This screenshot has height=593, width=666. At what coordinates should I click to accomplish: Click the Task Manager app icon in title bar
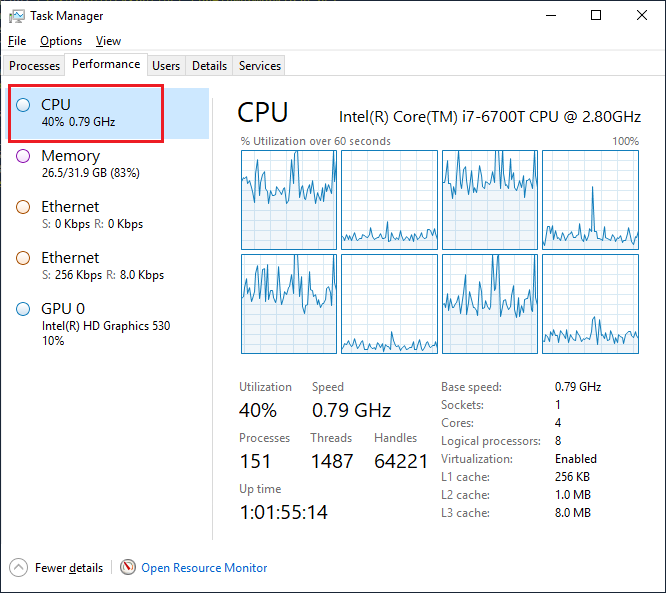pyautogui.click(x=17, y=16)
